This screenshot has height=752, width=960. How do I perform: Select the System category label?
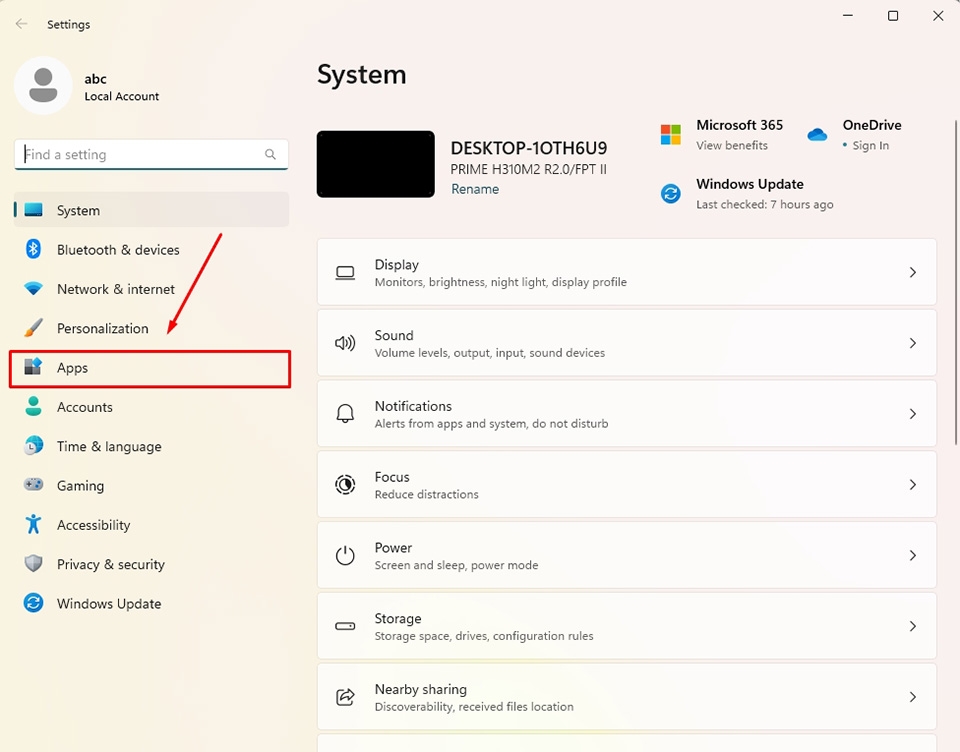pyautogui.click(x=78, y=211)
